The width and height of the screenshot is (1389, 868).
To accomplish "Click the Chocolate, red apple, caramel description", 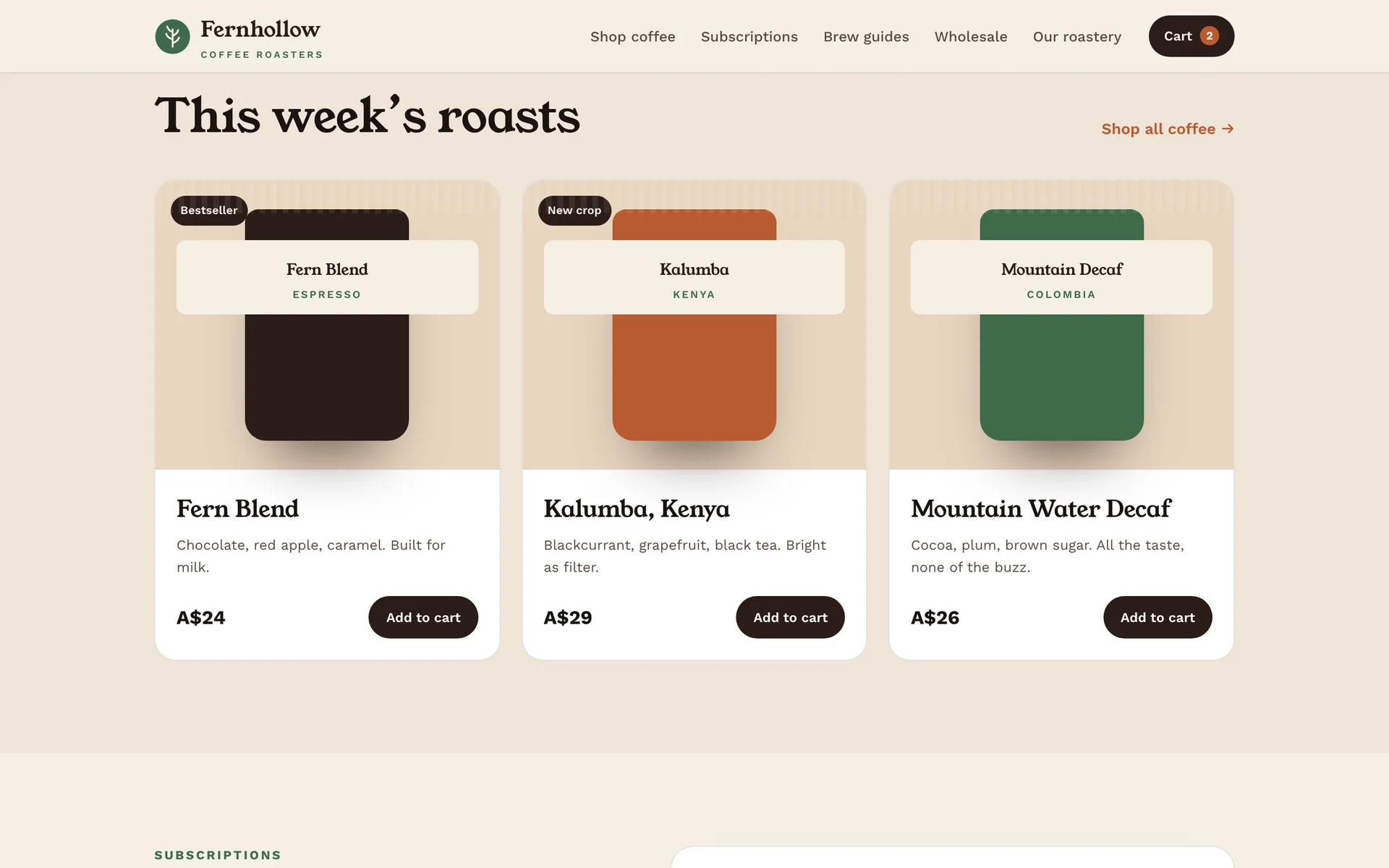I will [x=311, y=556].
